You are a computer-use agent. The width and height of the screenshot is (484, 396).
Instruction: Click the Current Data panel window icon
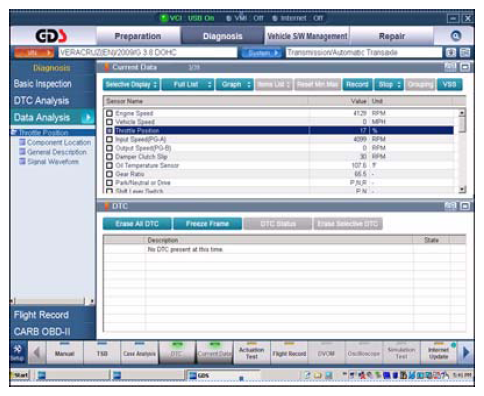[465, 67]
